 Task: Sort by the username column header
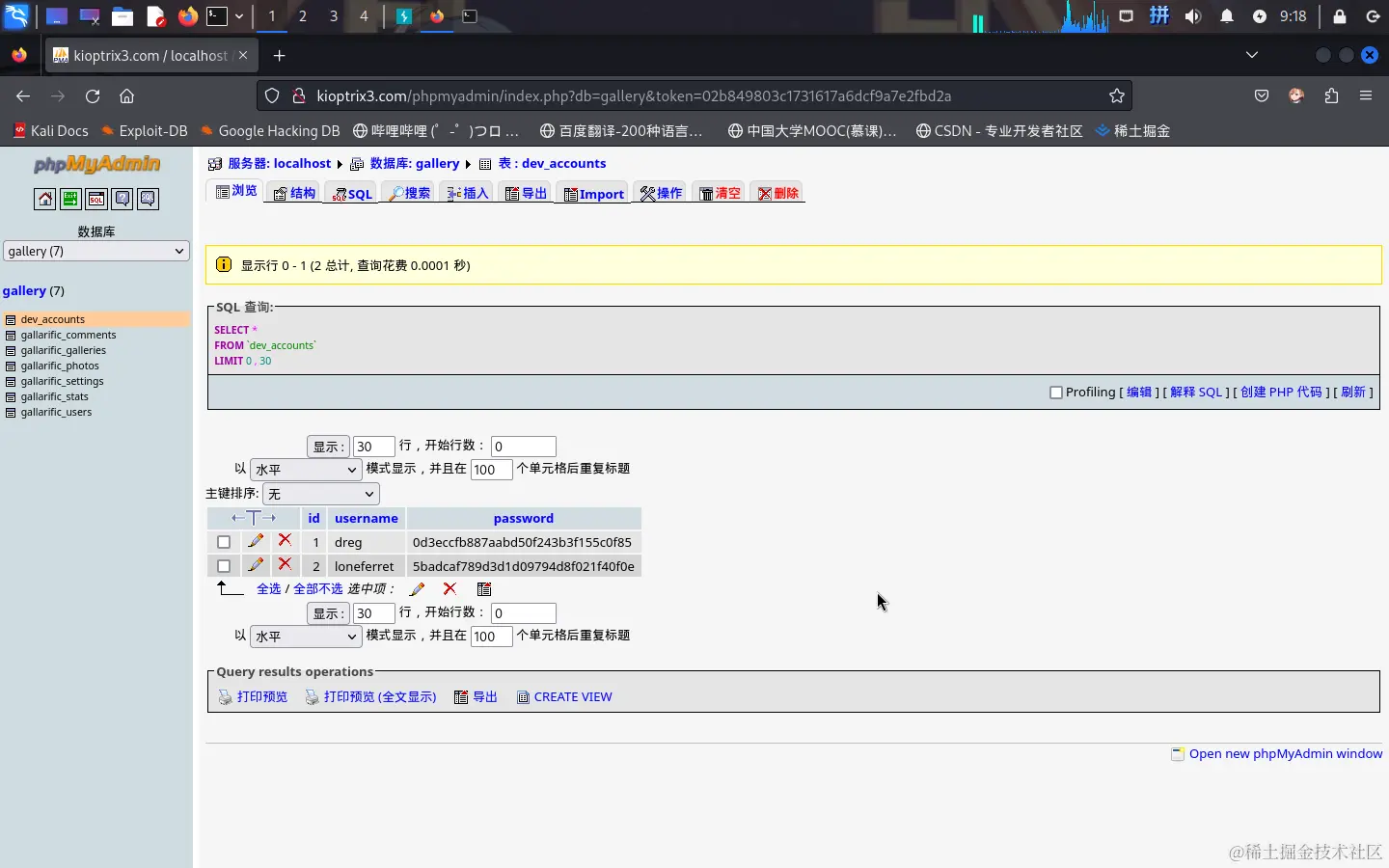[x=367, y=518]
